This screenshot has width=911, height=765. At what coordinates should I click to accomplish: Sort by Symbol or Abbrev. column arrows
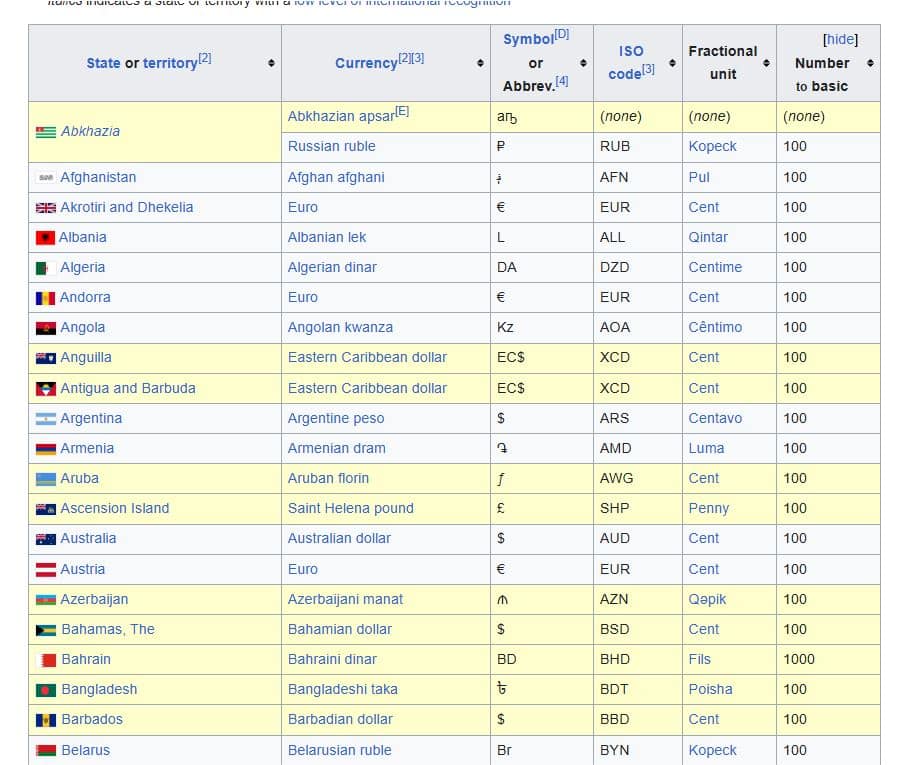(582, 63)
